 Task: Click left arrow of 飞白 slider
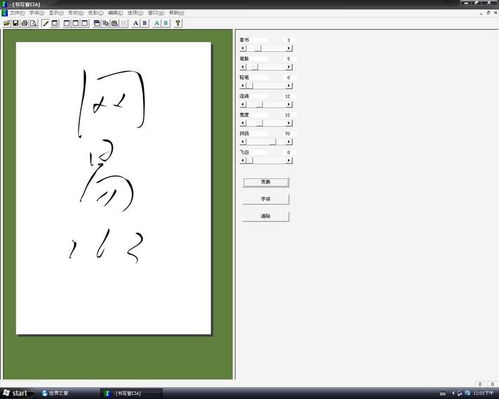coord(243,160)
